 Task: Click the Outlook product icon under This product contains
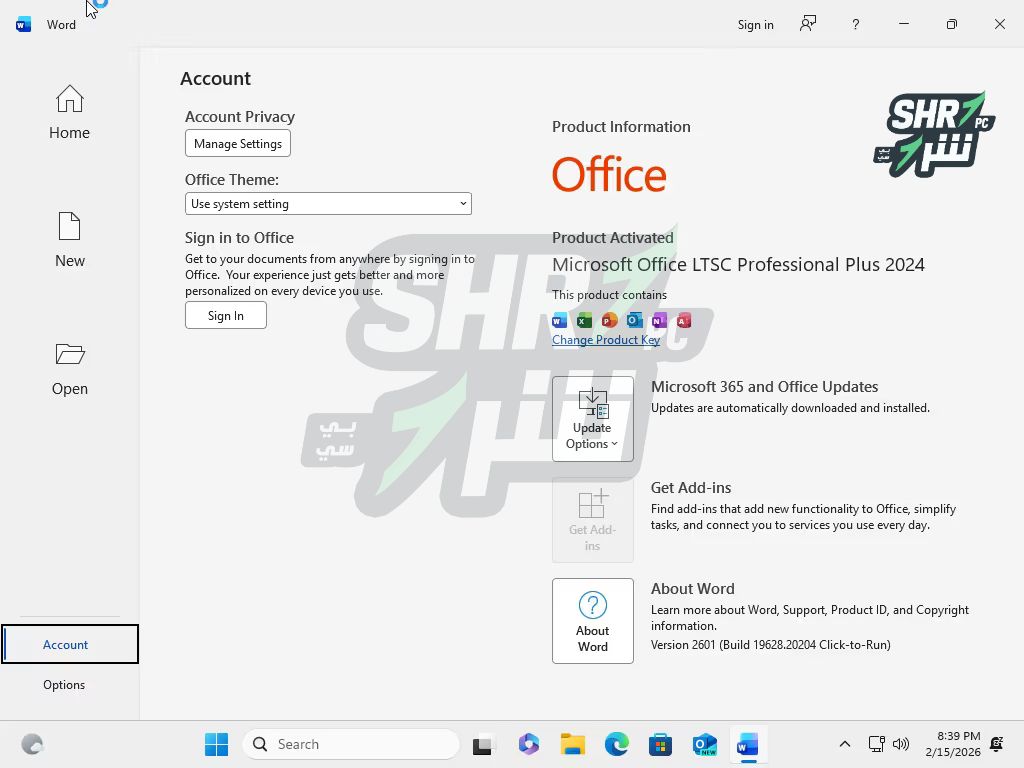click(634, 320)
